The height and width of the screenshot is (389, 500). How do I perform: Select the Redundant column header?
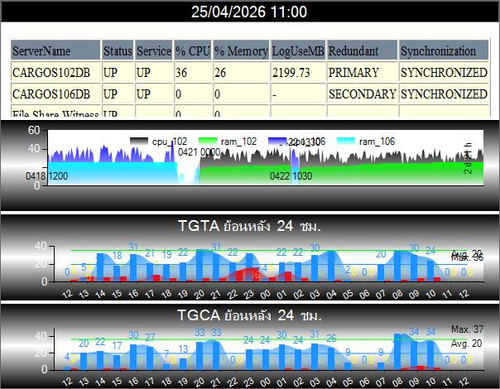362,51
